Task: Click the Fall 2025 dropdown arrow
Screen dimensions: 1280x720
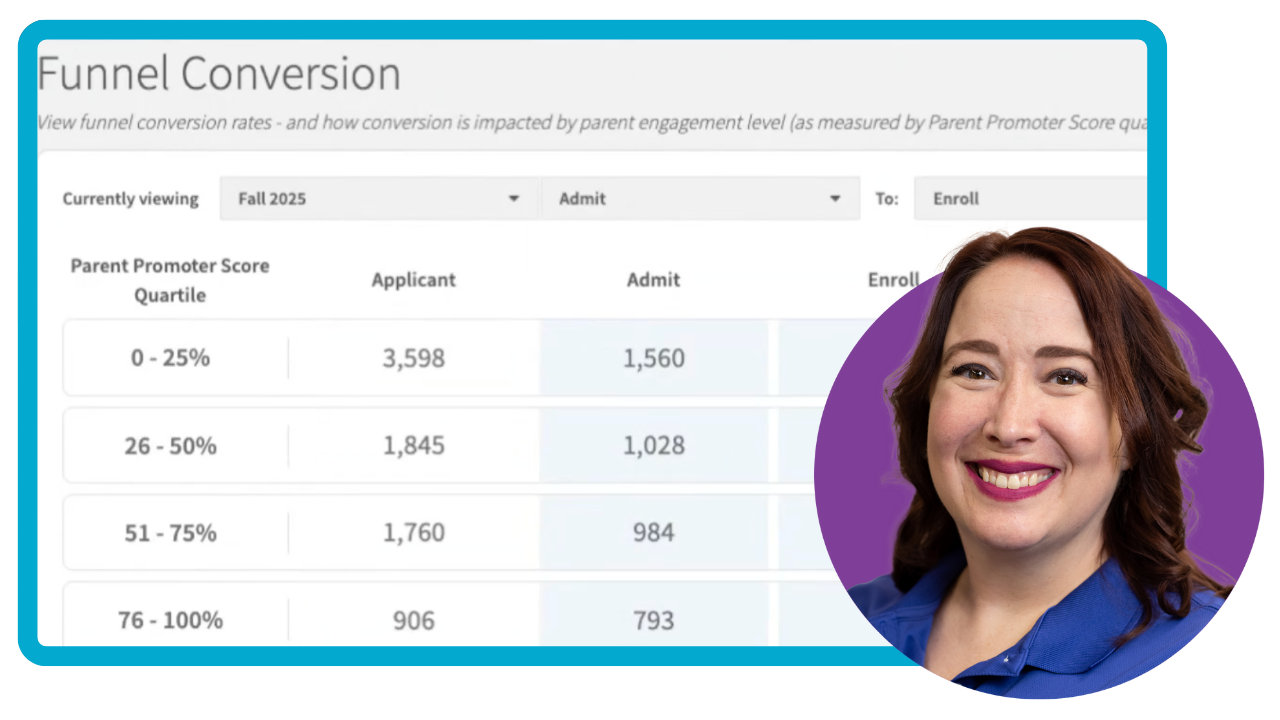Action: coord(514,198)
